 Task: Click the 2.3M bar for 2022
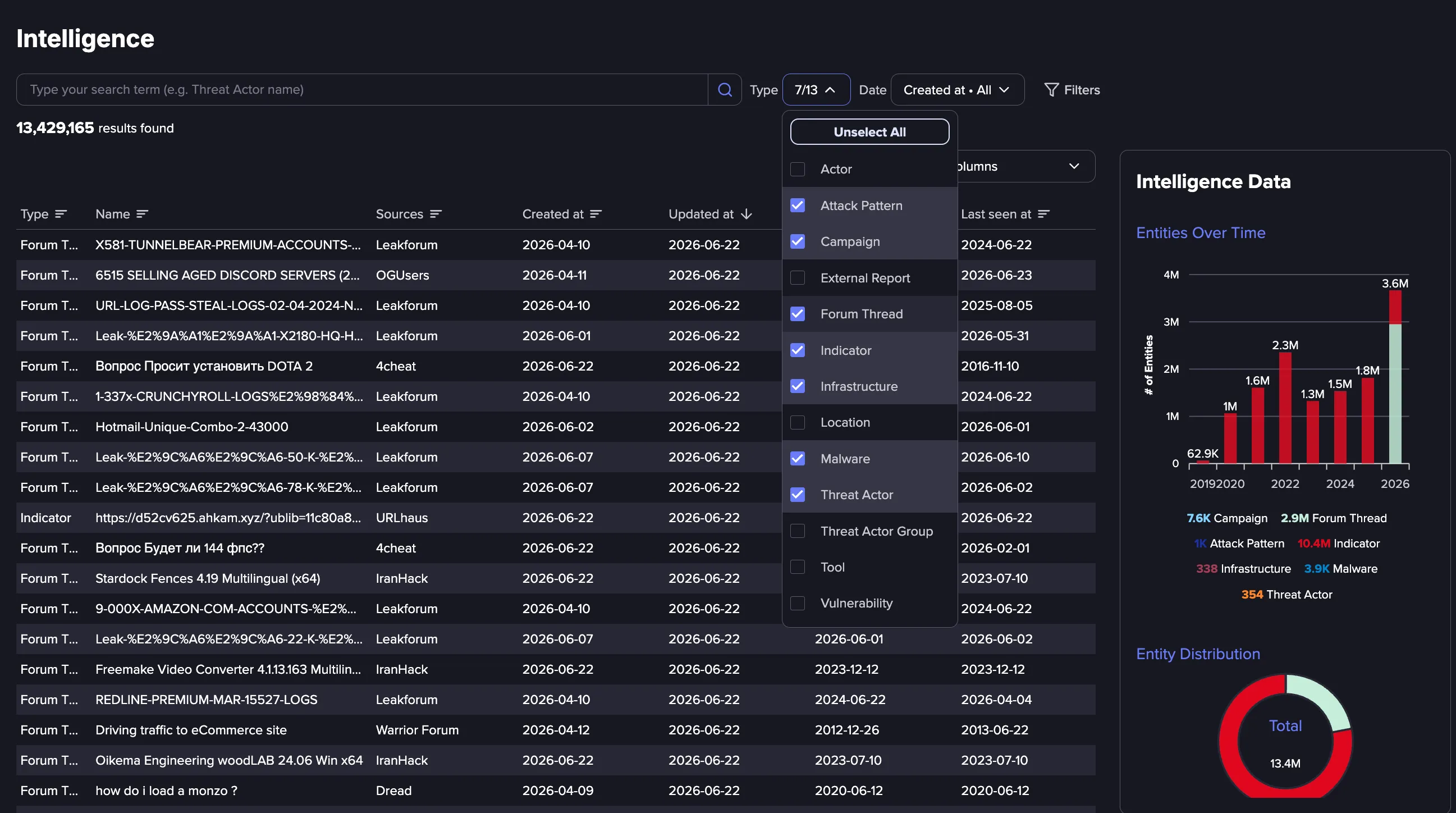pos(1285,408)
